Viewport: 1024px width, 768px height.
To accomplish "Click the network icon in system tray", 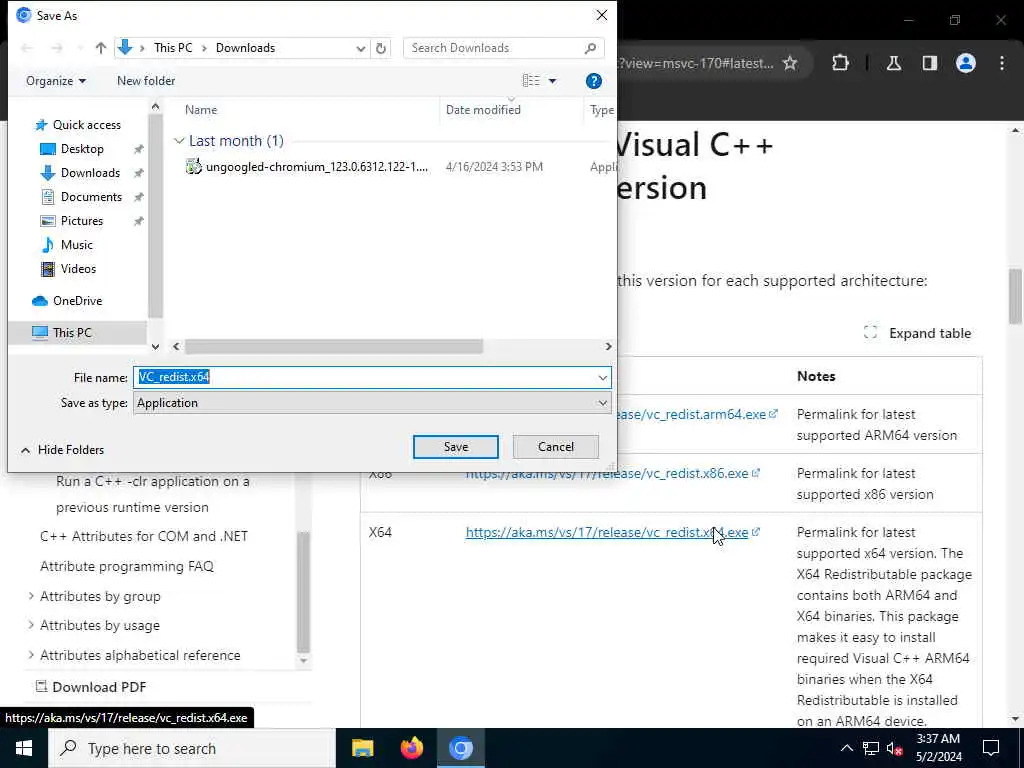I will click(871, 748).
